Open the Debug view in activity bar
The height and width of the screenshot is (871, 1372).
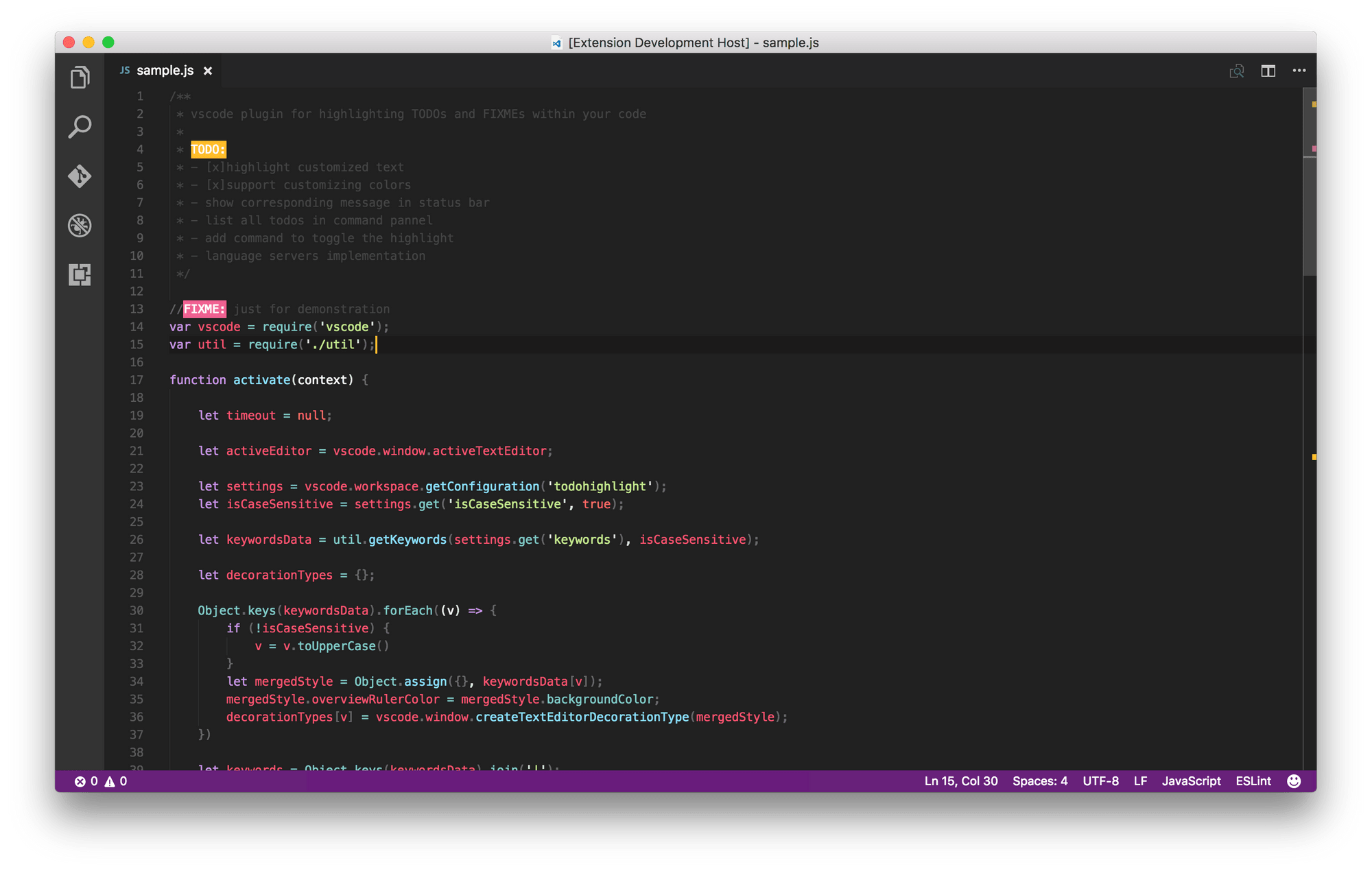[80, 226]
